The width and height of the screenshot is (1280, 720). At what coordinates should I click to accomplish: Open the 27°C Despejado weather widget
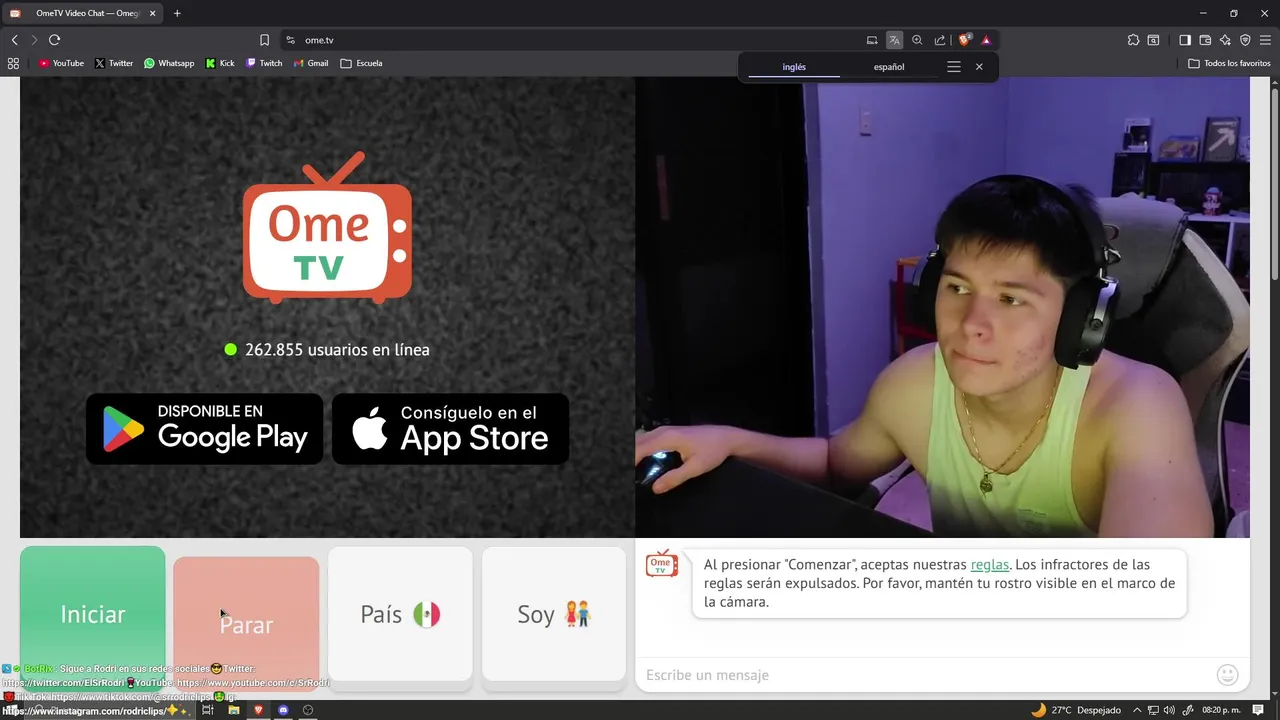point(1076,710)
